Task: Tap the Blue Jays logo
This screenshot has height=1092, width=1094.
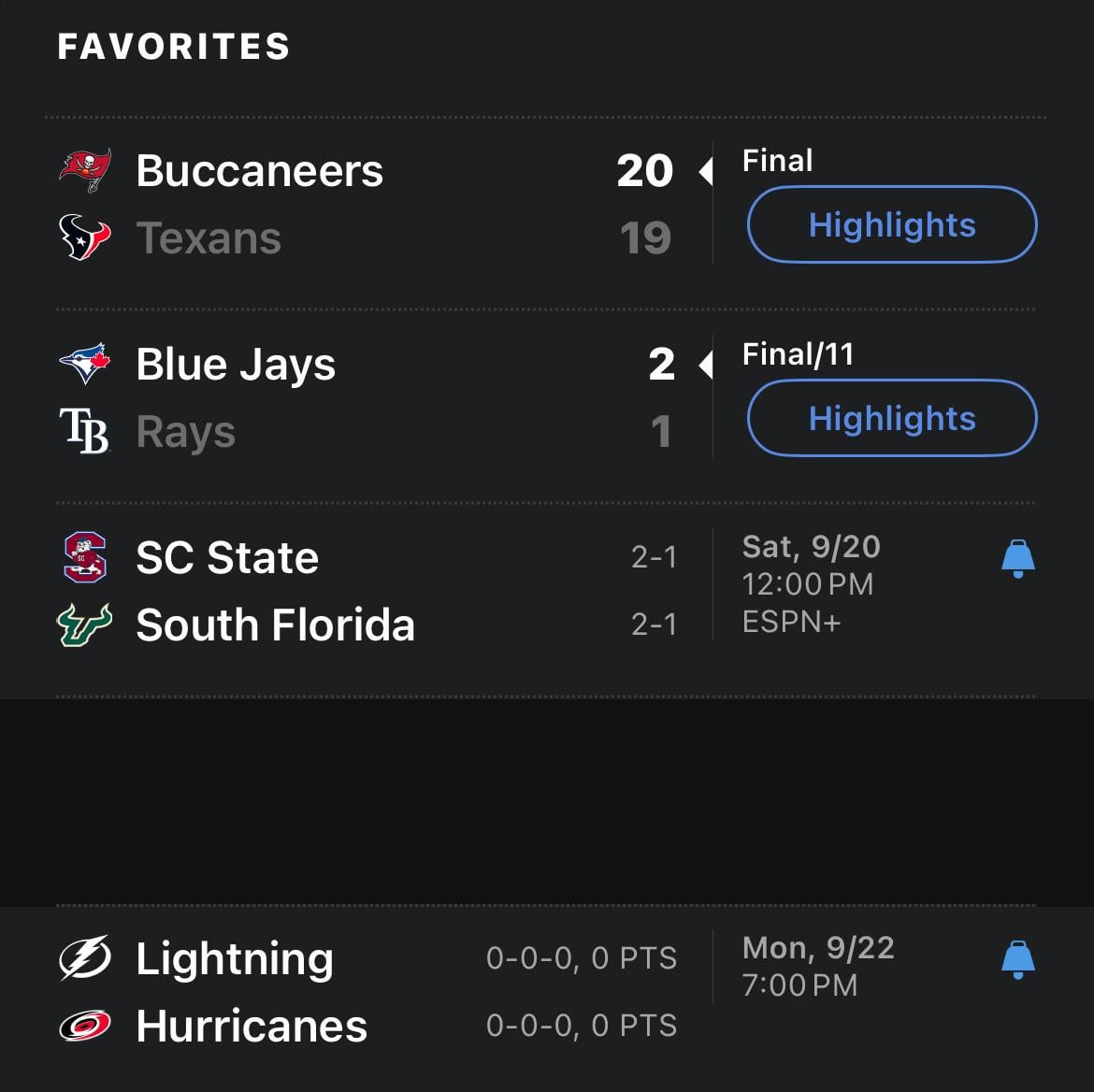Action: [85, 364]
